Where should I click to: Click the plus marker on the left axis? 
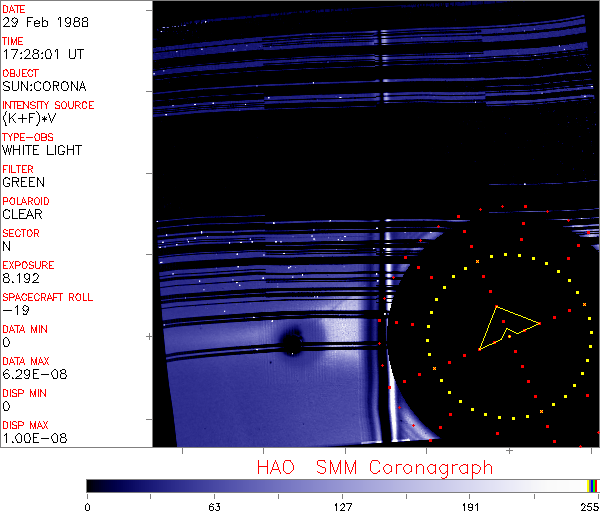pos(149,337)
